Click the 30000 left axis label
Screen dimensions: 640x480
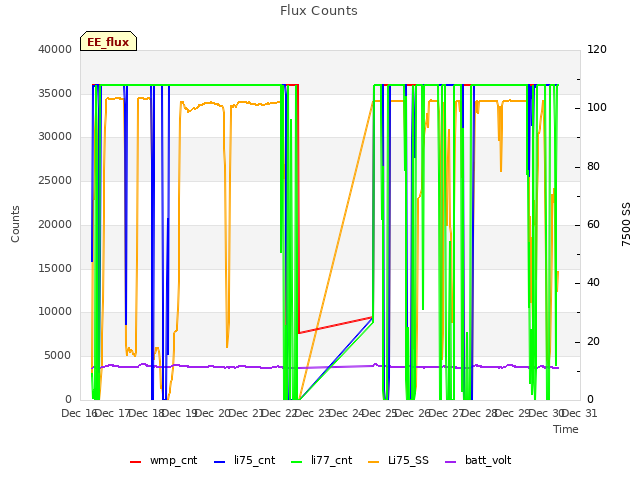[x=55, y=137]
